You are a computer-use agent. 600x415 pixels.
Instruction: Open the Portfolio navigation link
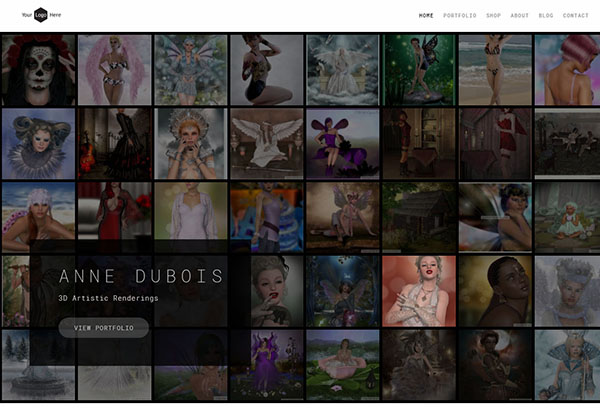click(x=459, y=16)
